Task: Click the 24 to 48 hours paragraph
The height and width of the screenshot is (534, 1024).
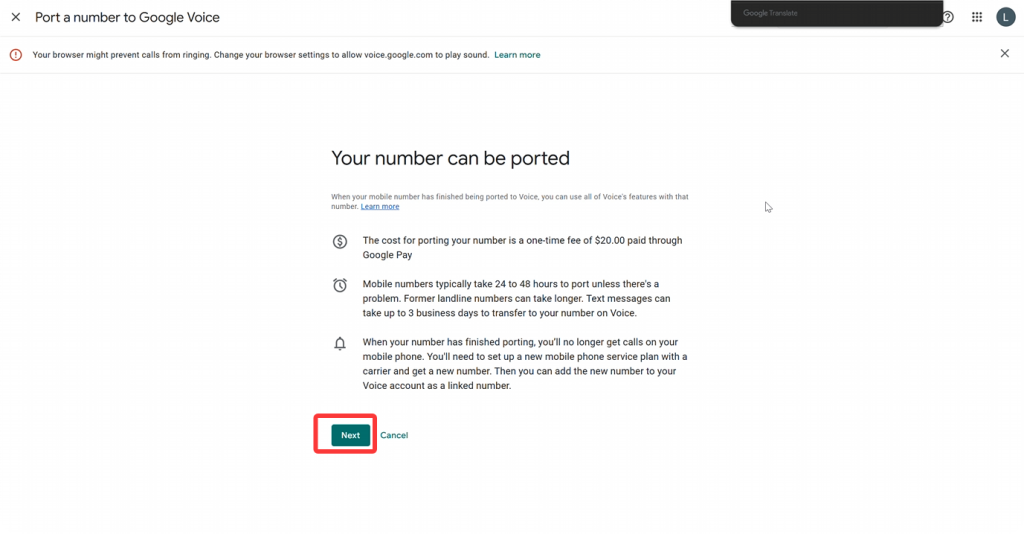Action: point(516,299)
